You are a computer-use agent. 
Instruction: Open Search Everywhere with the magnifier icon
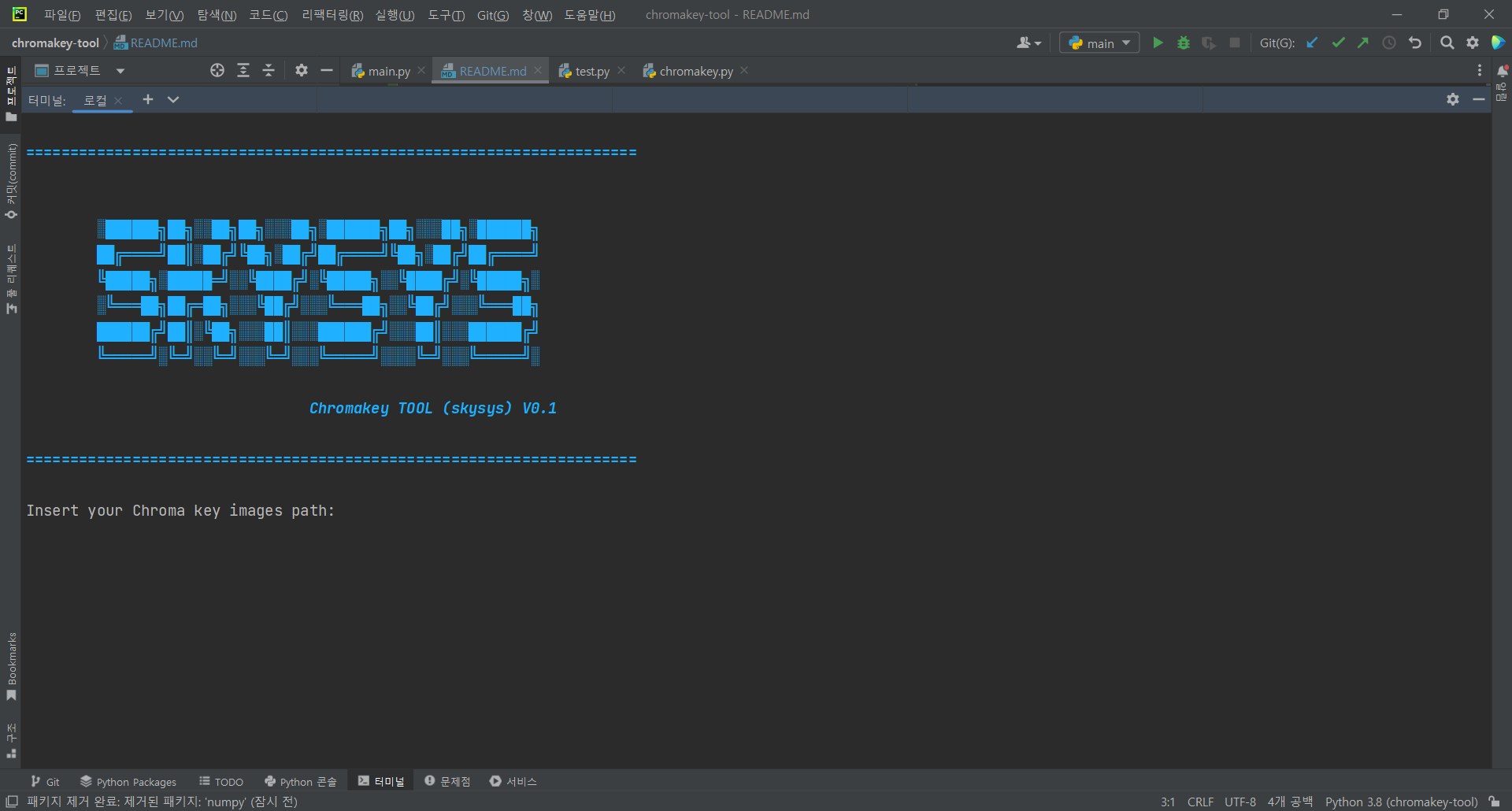[x=1447, y=43]
